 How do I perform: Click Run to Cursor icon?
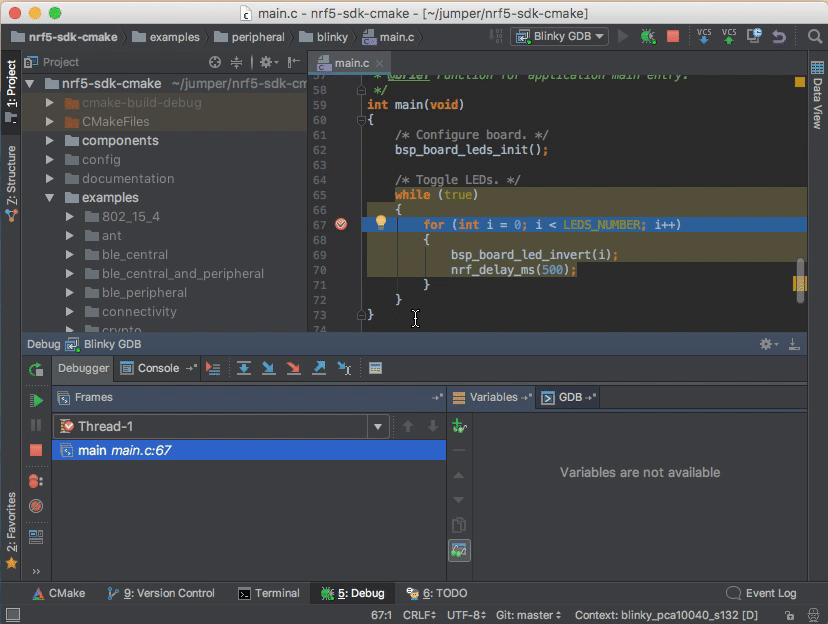(x=343, y=368)
